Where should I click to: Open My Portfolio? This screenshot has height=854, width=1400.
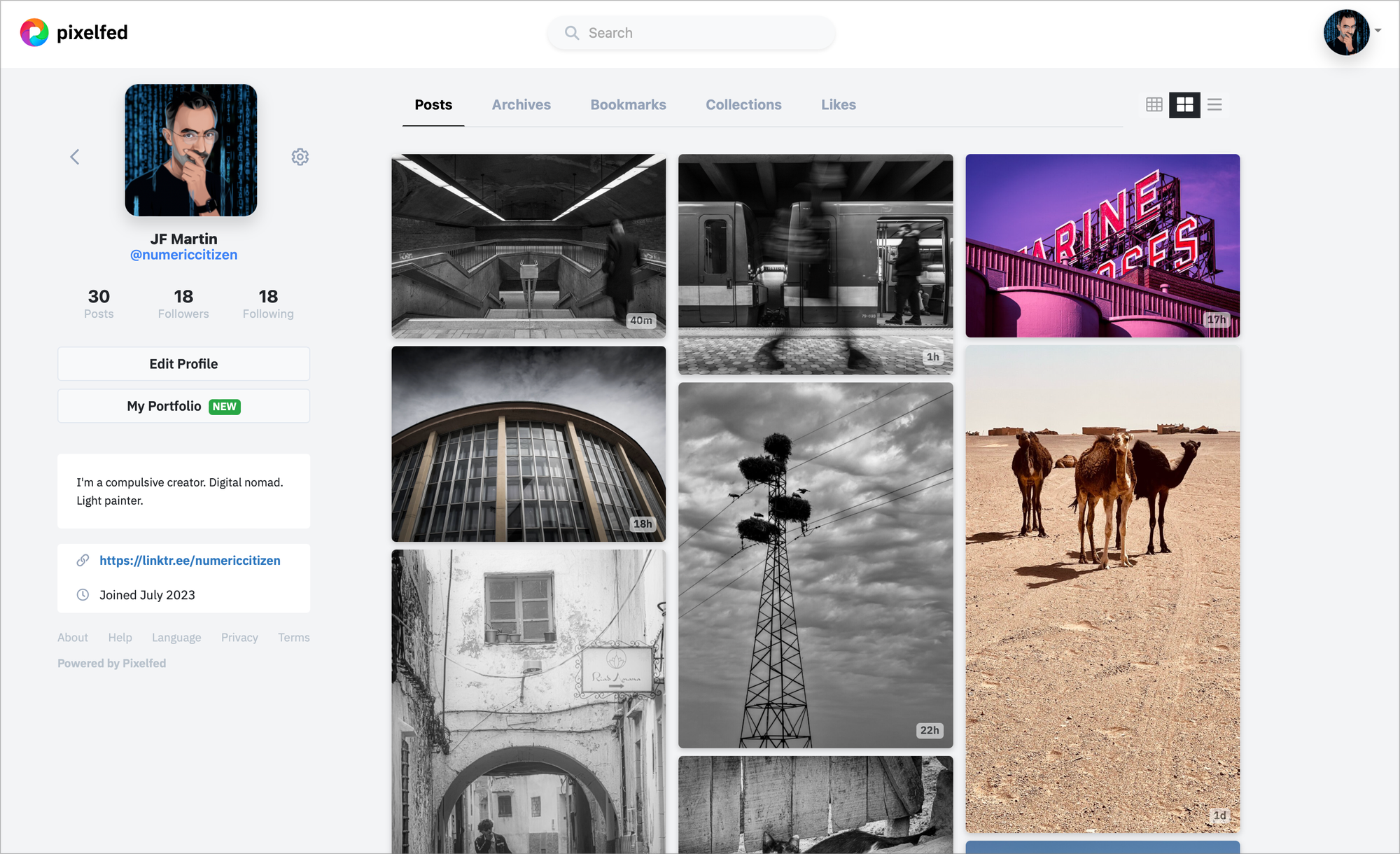[183, 405]
